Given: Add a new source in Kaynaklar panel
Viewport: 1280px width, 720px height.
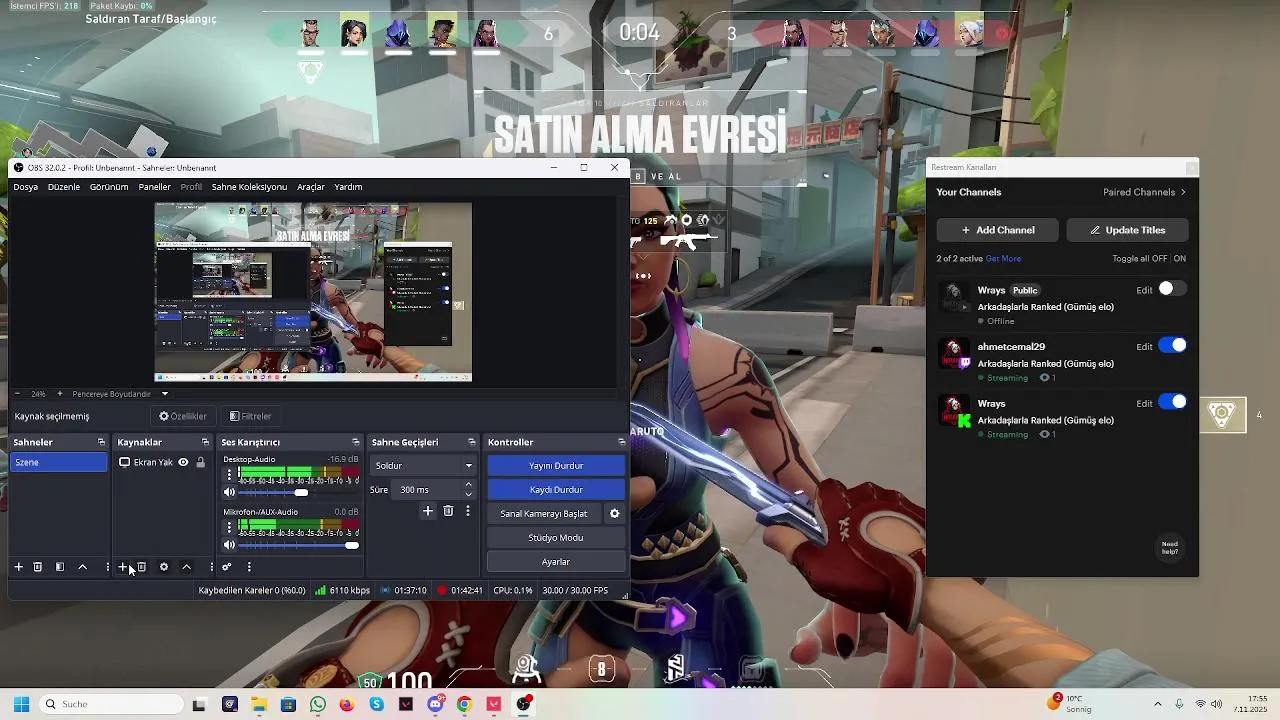Looking at the screenshot, I should click(x=123, y=567).
